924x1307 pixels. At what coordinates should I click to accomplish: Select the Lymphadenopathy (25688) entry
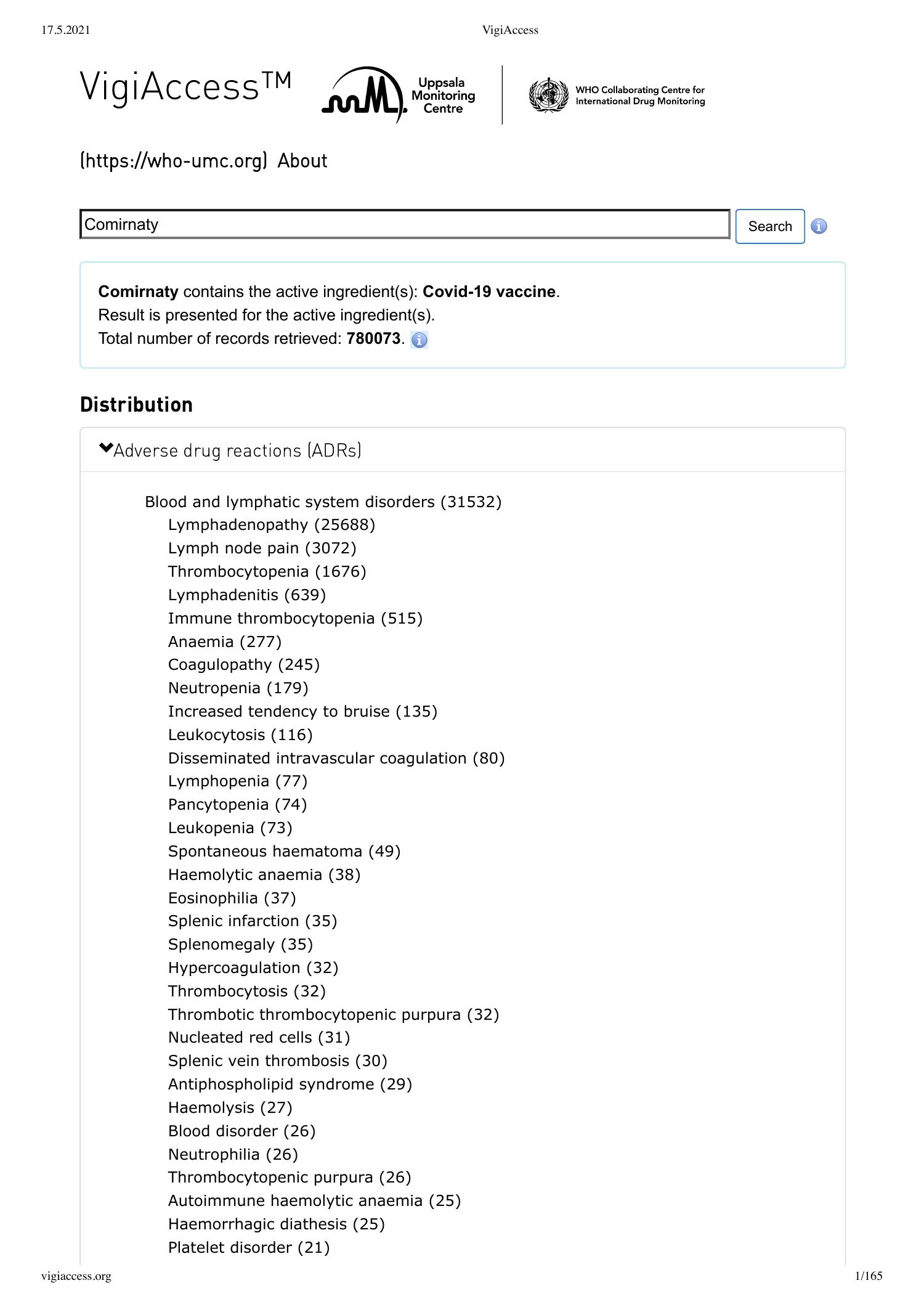click(x=273, y=526)
